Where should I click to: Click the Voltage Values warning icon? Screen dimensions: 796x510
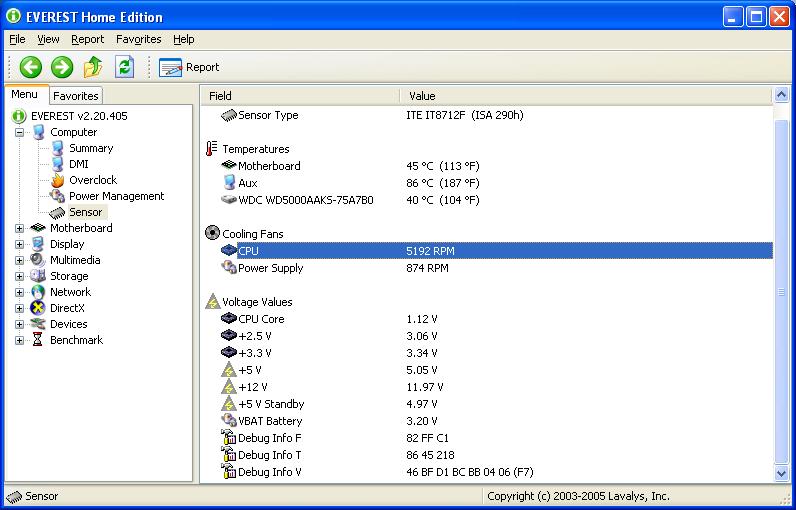(212, 302)
